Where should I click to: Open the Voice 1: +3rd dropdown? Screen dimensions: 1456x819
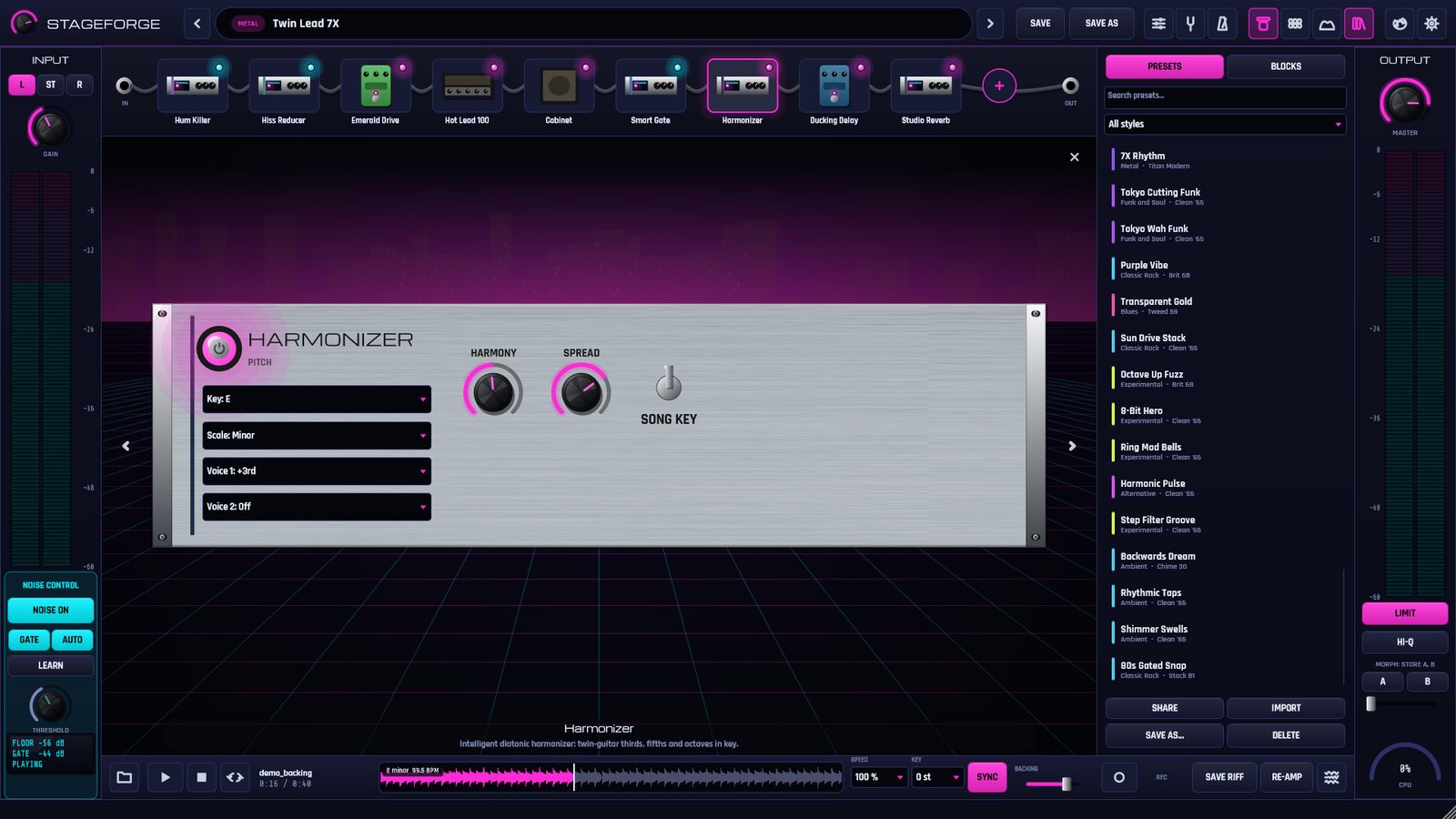tap(317, 470)
